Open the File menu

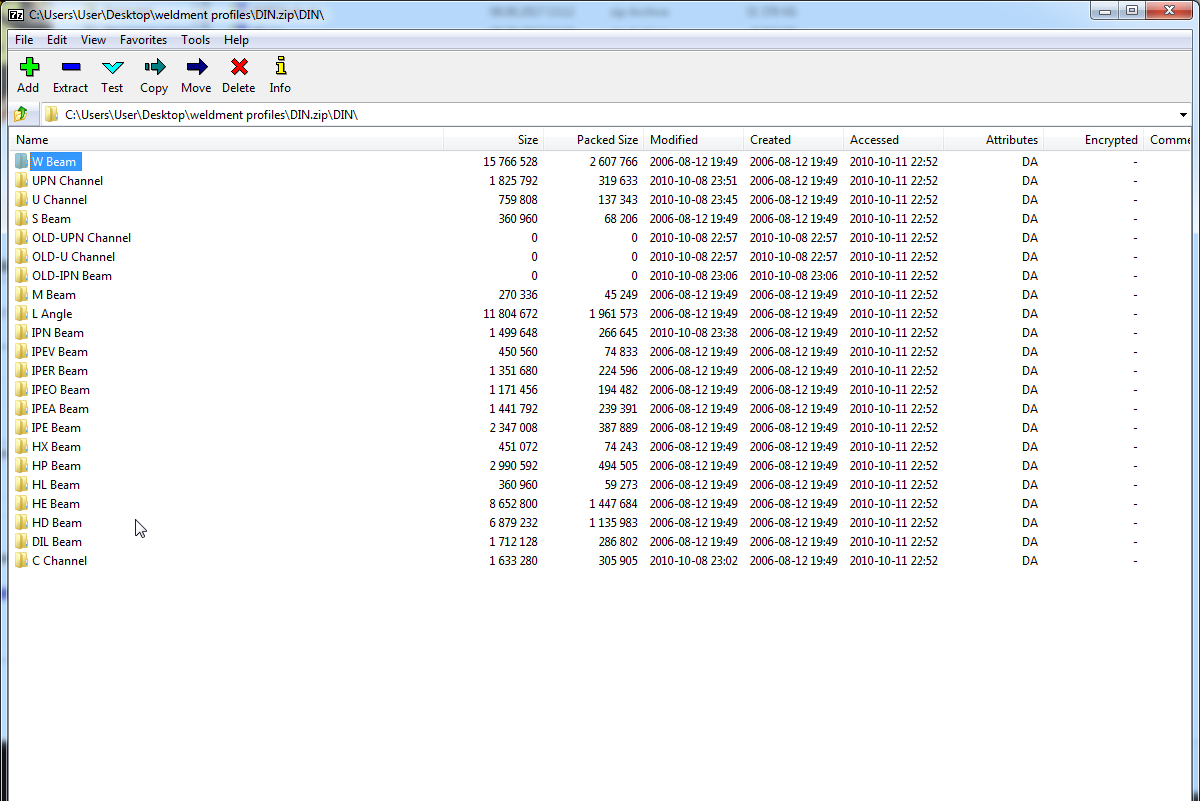(x=23, y=40)
